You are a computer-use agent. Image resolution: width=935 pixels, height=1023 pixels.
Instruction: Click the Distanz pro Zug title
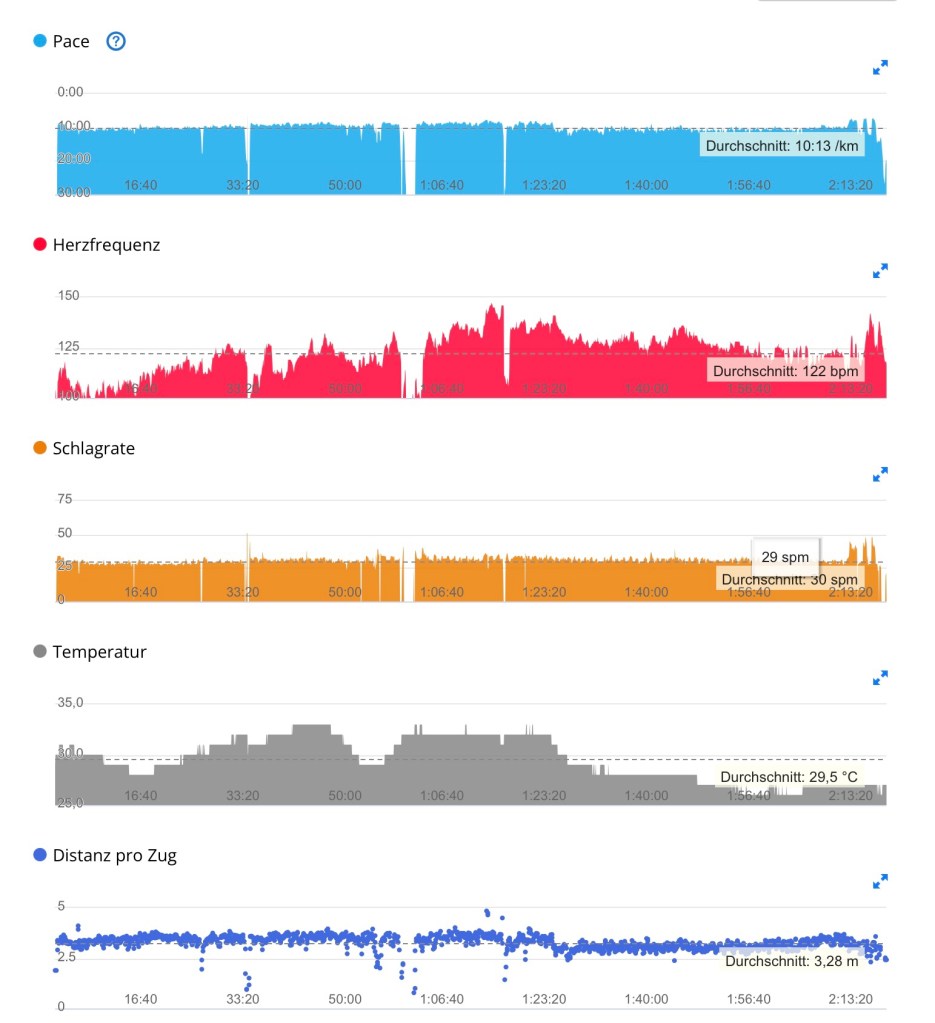pyautogui.click(x=114, y=855)
